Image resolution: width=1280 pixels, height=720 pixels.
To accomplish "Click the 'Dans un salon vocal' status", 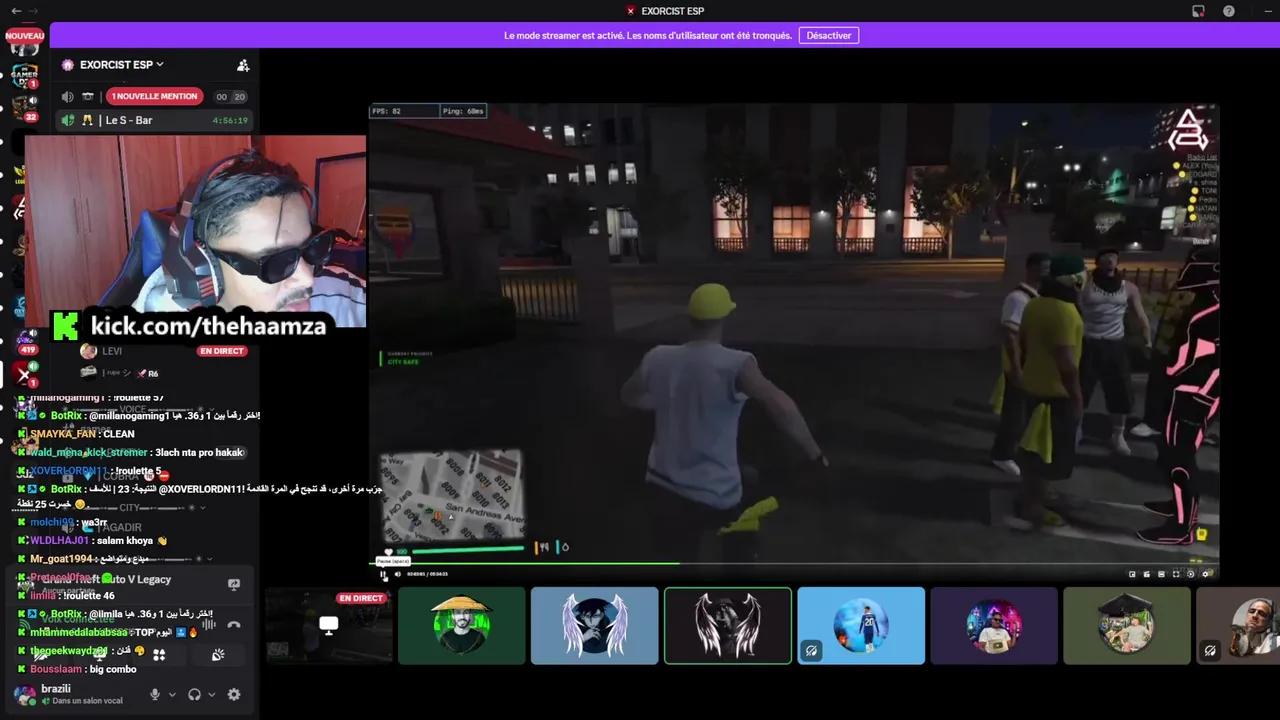I will [87, 701].
